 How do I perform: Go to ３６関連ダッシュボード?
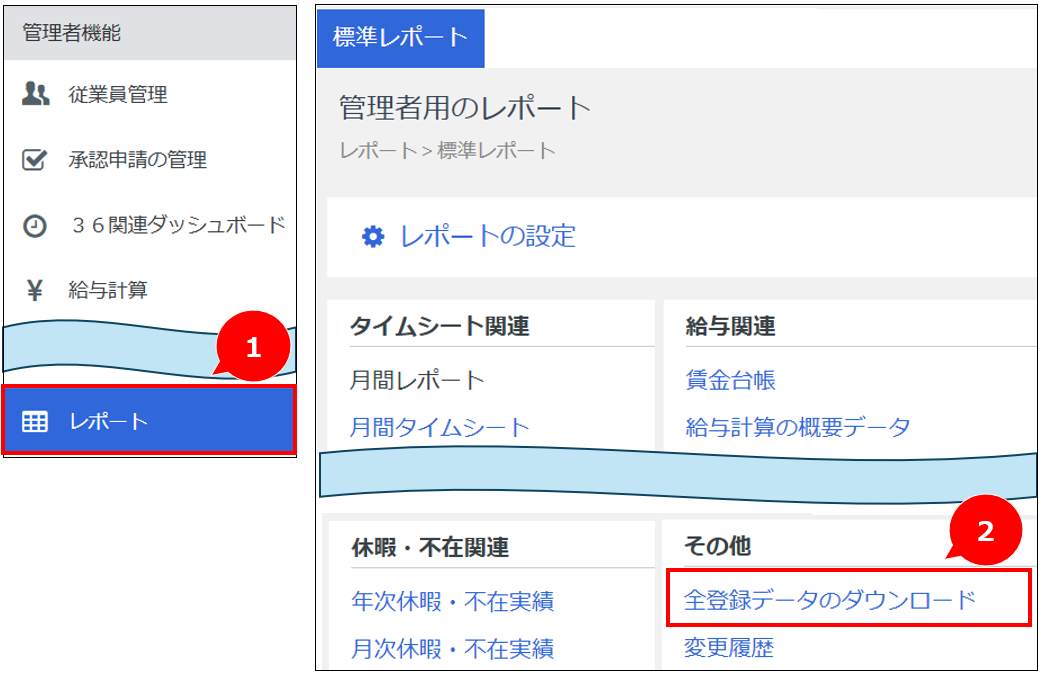pyautogui.click(x=177, y=226)
